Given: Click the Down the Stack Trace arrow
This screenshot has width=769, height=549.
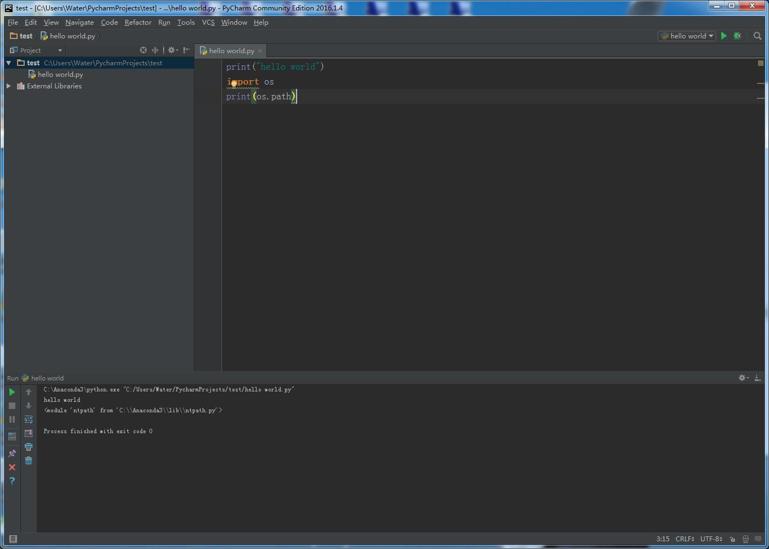Looking at the screenshot, I should tap(28, 406).
